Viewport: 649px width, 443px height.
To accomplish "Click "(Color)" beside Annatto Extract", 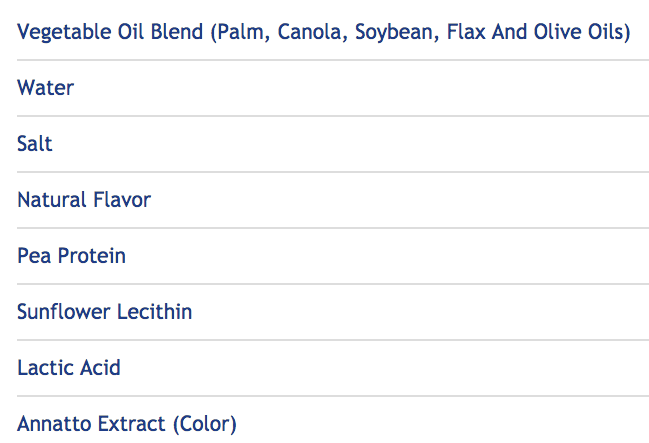I will coord(204,424).
